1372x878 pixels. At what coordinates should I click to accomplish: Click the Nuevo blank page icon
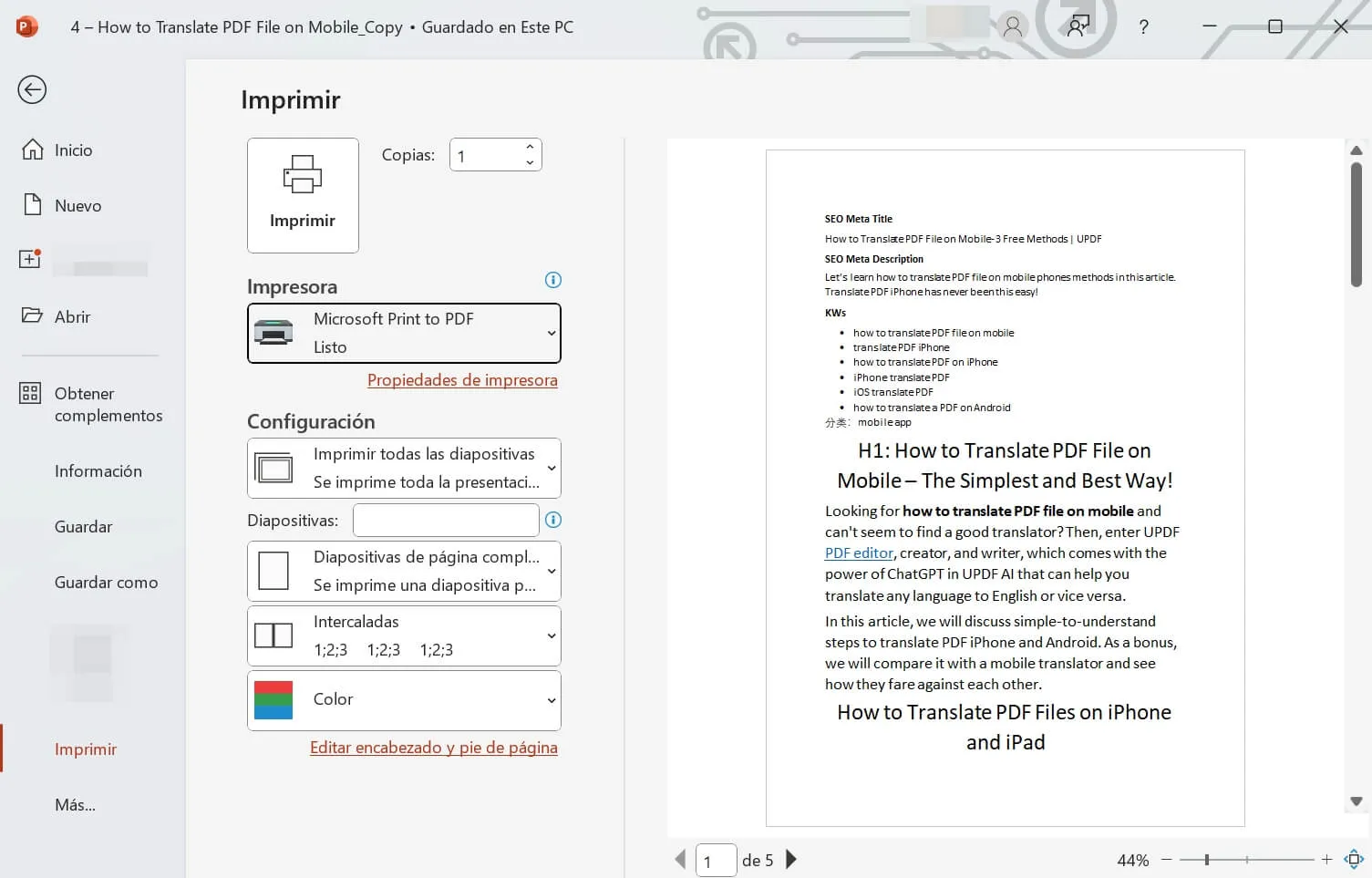(x=33, y=204)
